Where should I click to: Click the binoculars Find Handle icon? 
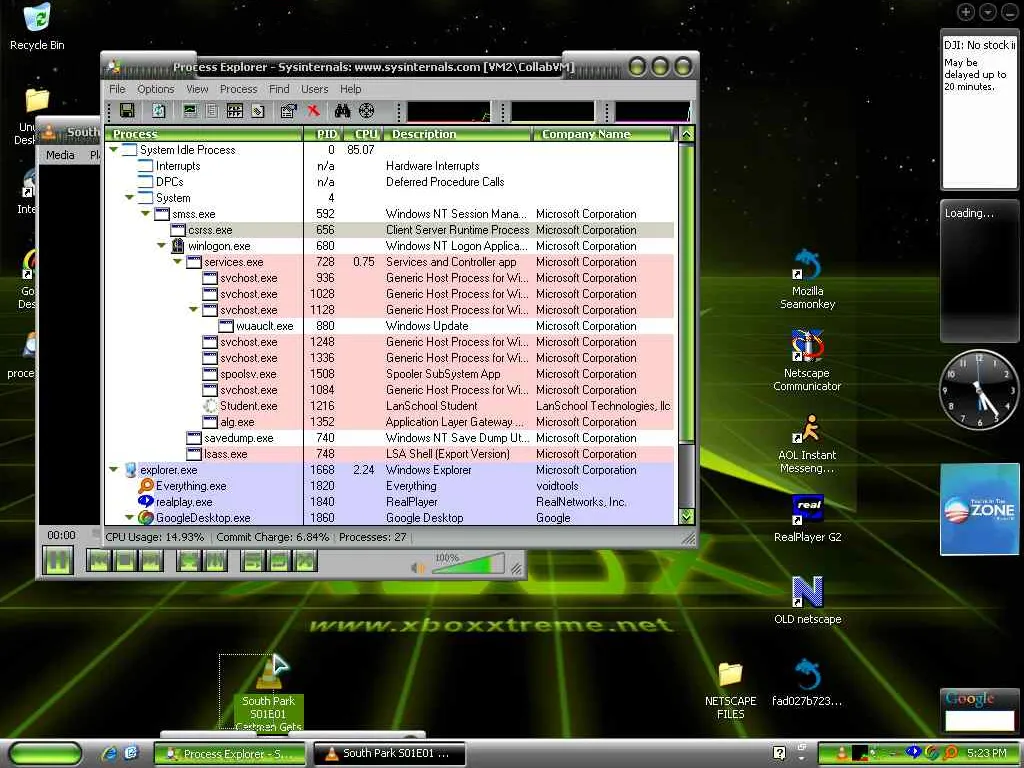(x=342, y=110)
